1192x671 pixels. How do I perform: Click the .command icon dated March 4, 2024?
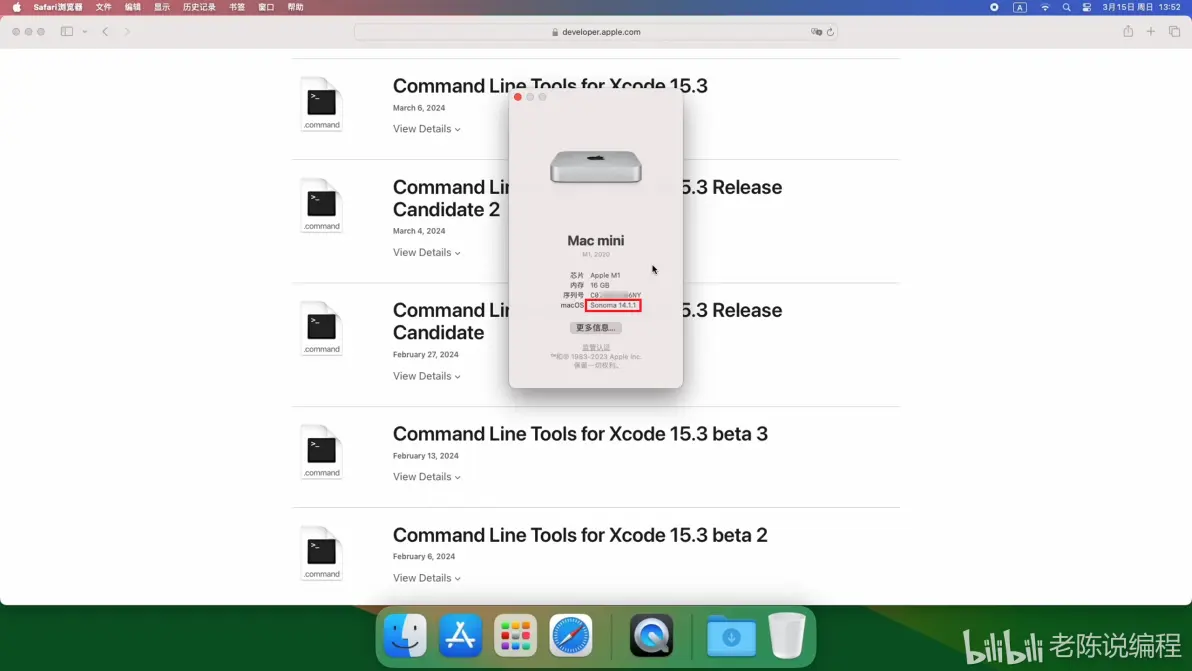tap(322, 205)
